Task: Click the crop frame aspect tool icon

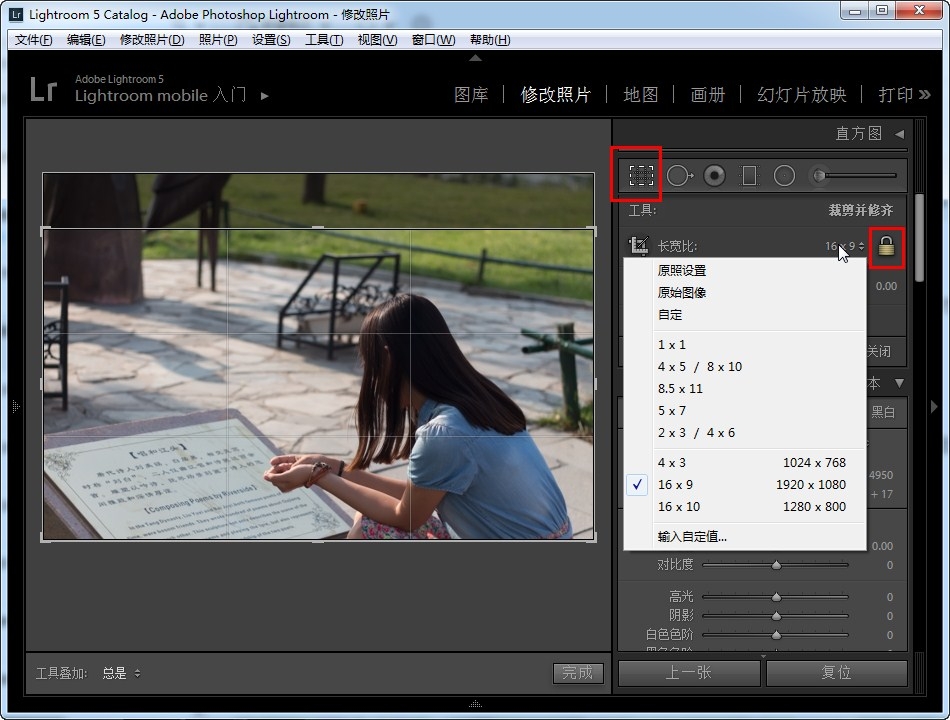Action: [x=638, y=246]
